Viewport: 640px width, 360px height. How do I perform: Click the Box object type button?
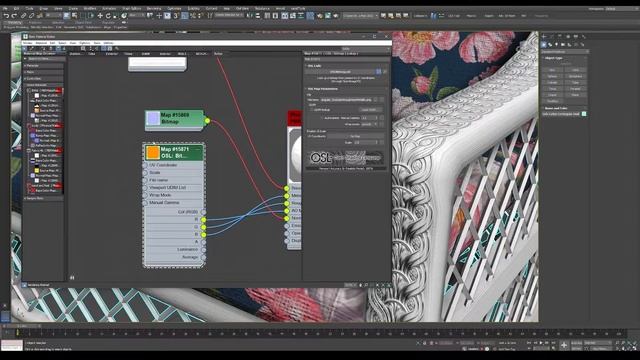pyautogui.click(x=553, y=70)
